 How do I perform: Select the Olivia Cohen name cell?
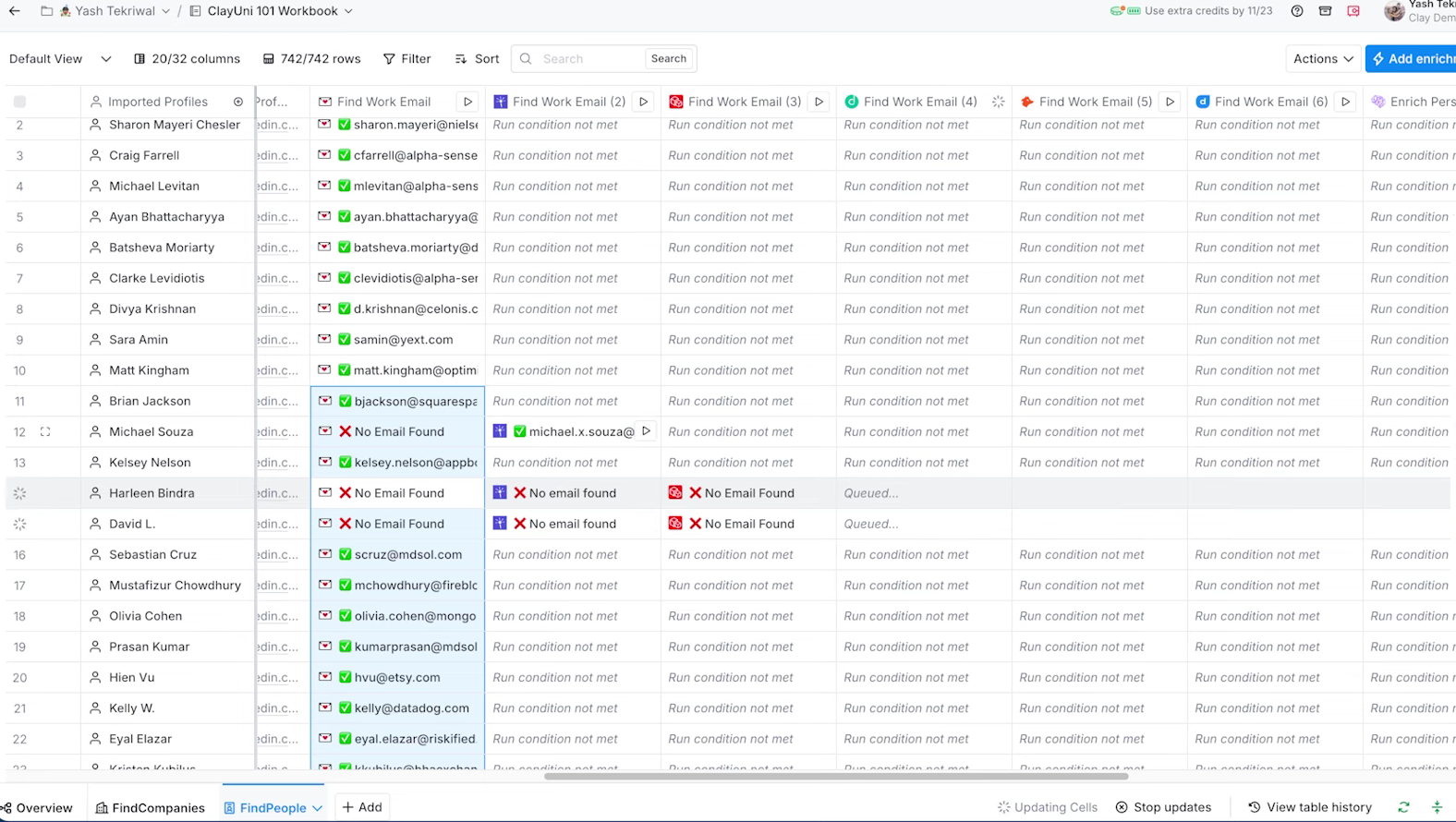(x=167, y=616)
